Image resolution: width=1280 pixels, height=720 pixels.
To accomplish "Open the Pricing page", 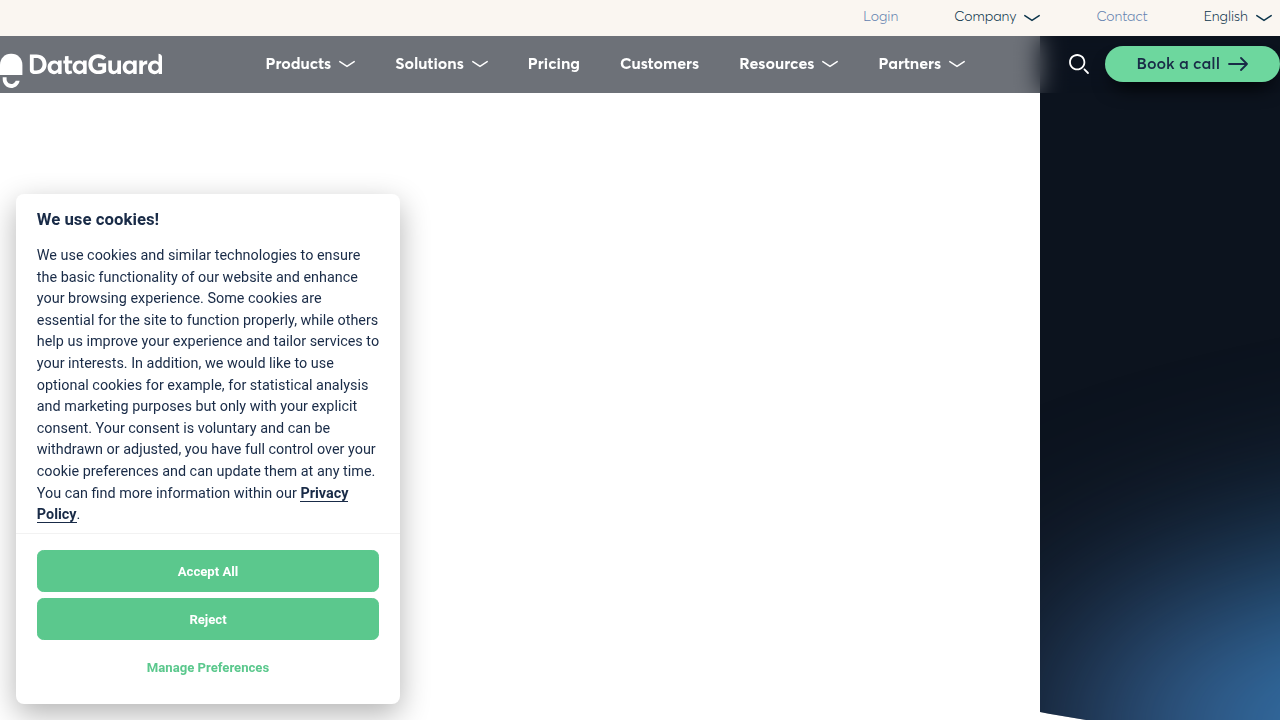I will (x=554, y=64).
